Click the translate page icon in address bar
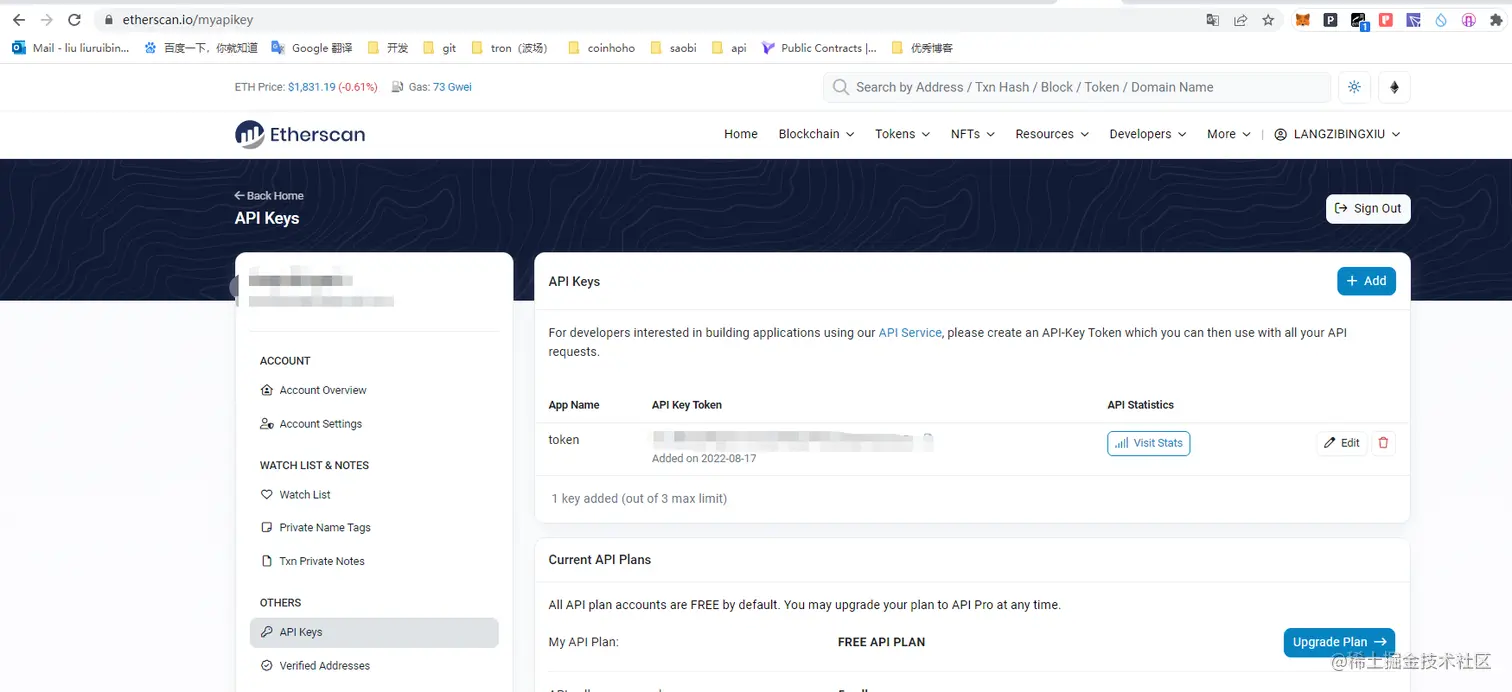Image resolution: width=1512 pixels, height=692 pixels. (x=1212, y=19)
